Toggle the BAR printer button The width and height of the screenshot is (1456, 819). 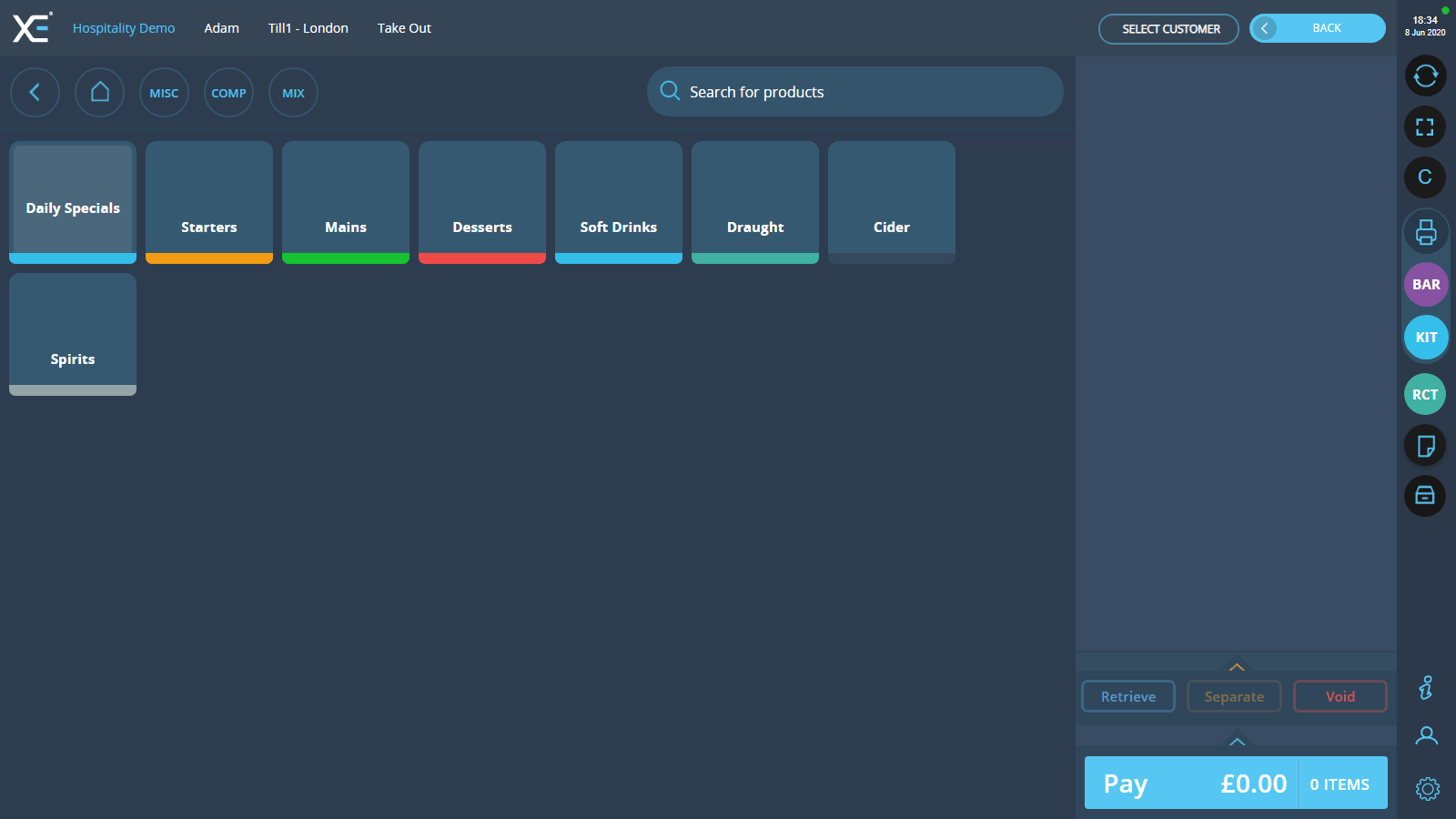1426,285
